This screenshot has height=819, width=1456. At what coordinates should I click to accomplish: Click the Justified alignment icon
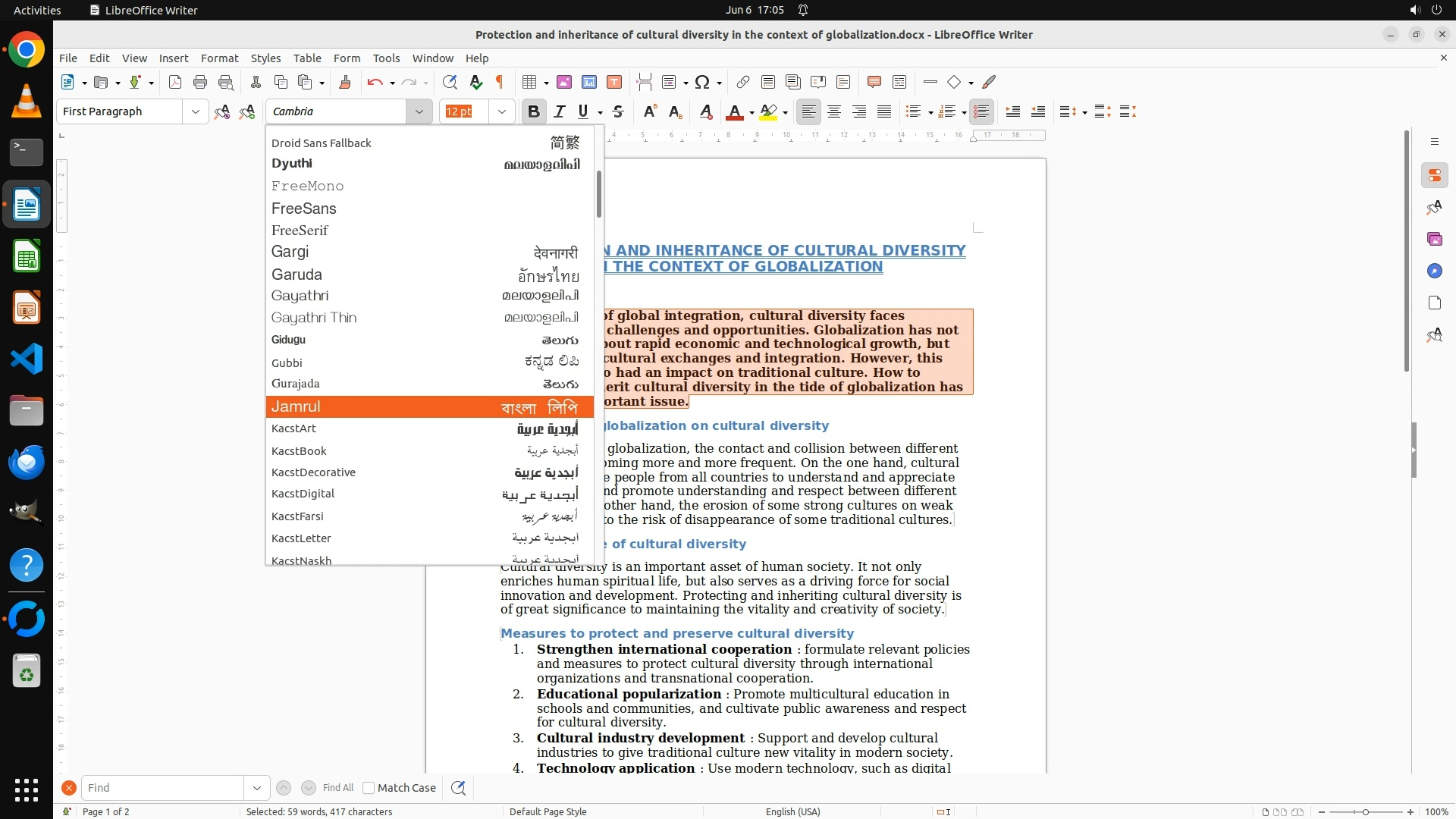(884, 111)
